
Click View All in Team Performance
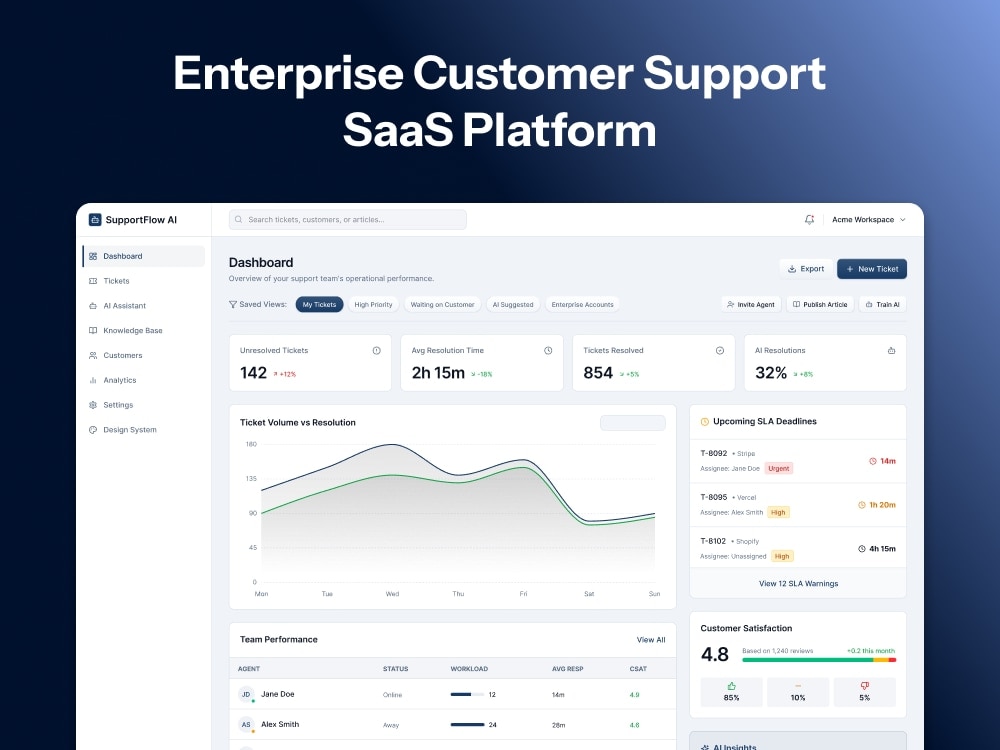(651, 640)
